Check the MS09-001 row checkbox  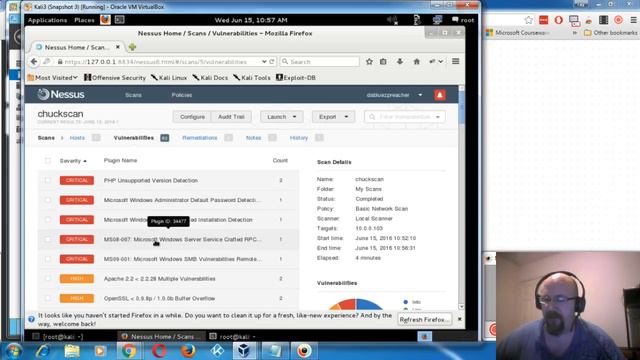[48, 259]
